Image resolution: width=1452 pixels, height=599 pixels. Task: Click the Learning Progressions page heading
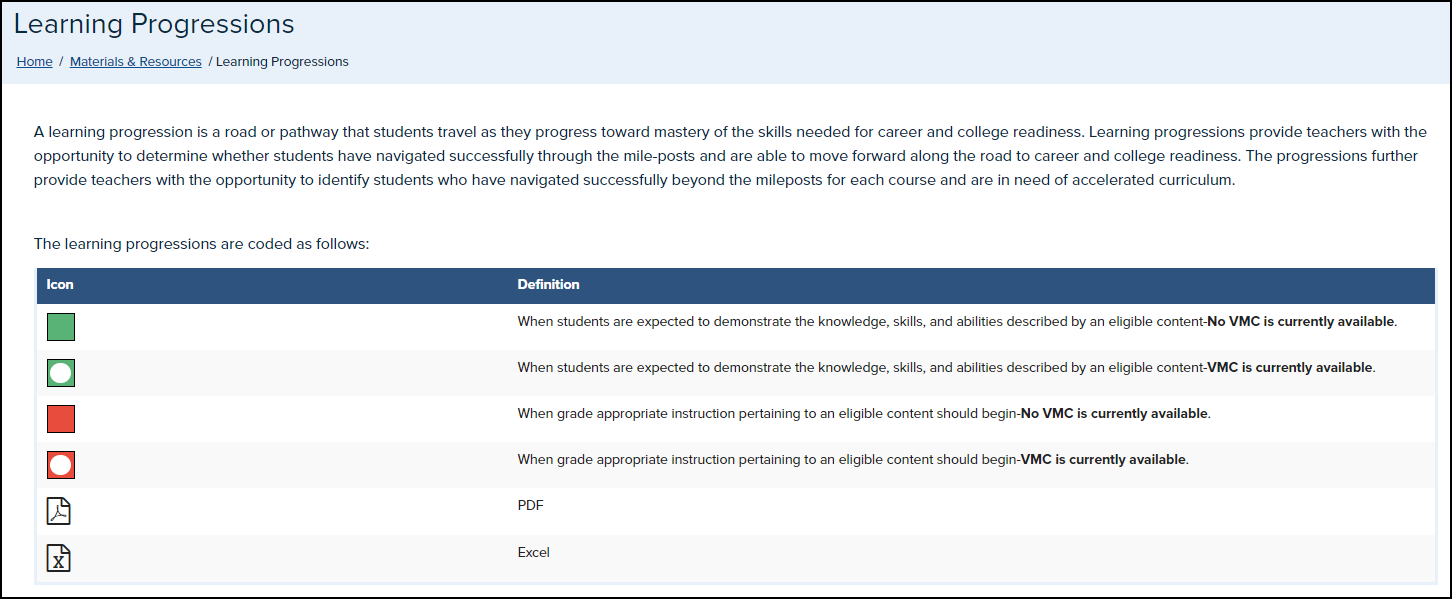[154, 24]
